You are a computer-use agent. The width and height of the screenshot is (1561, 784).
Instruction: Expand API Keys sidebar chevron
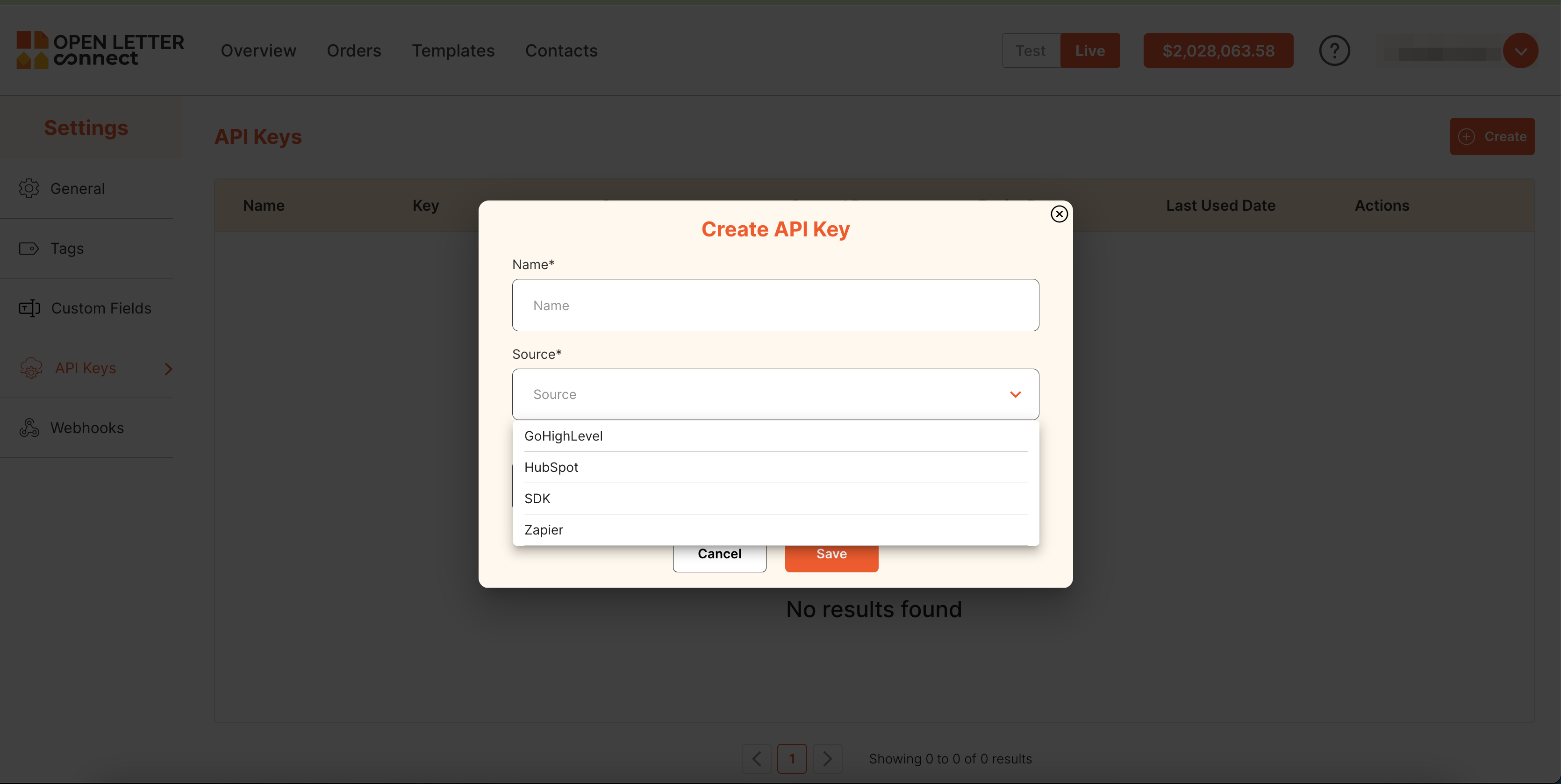click(x=168, y=368)
